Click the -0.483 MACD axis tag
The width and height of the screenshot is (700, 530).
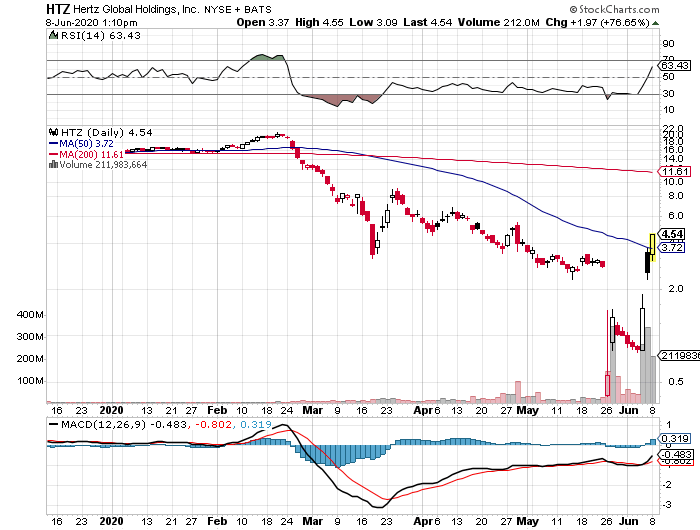(x=676, y=455)
